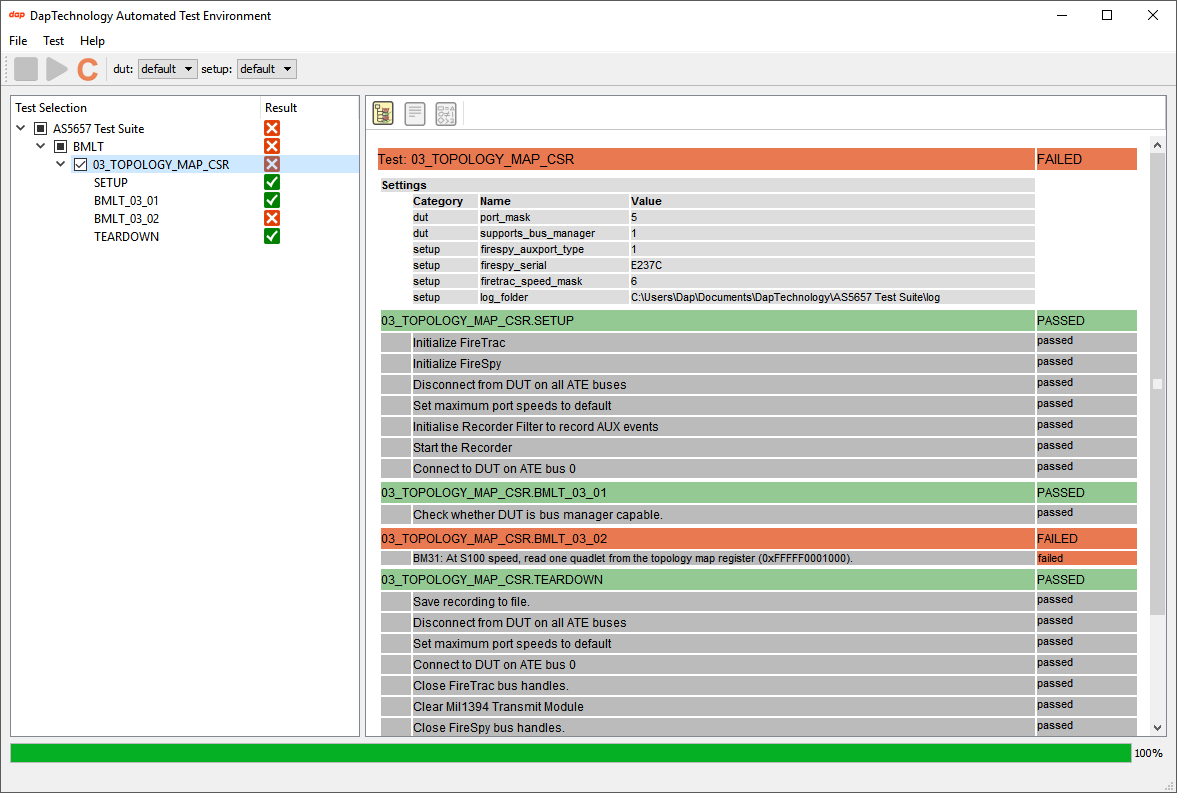Click the '03_TOPOLOGY_MAP_CSR.TEARDOWN' section header
The width and height of the screenshot is (1177, 793).
click(708, 580)
